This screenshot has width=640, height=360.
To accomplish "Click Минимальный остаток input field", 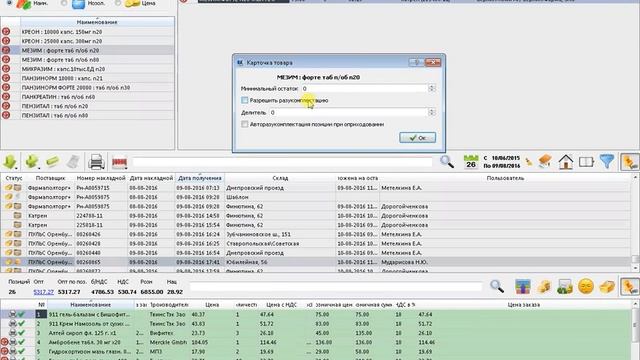I will coord(364,88).
